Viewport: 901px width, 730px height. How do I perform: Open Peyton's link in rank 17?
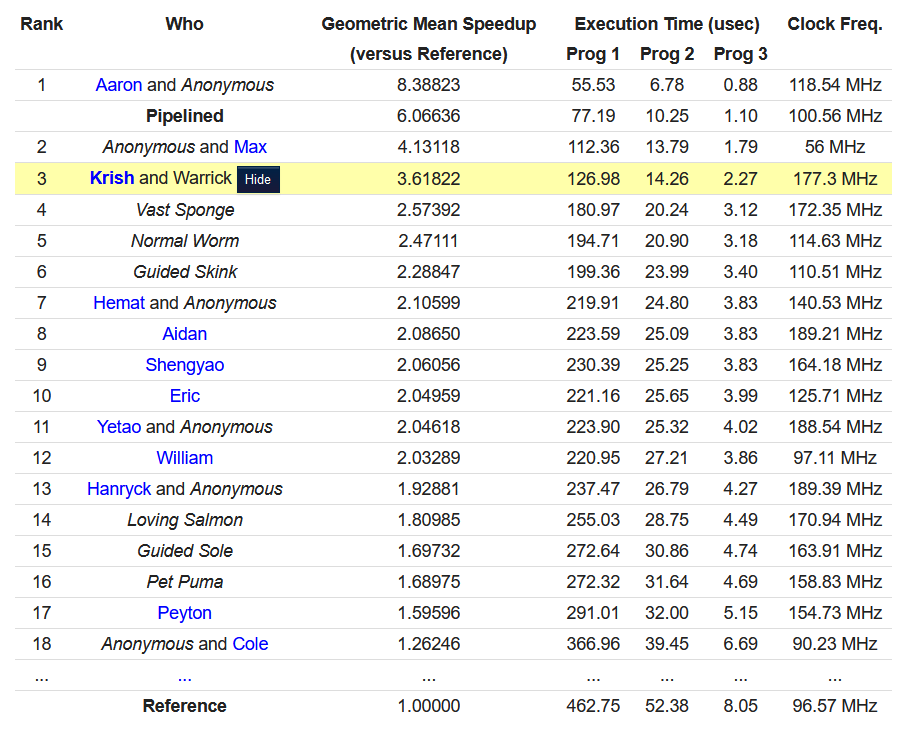184,612
